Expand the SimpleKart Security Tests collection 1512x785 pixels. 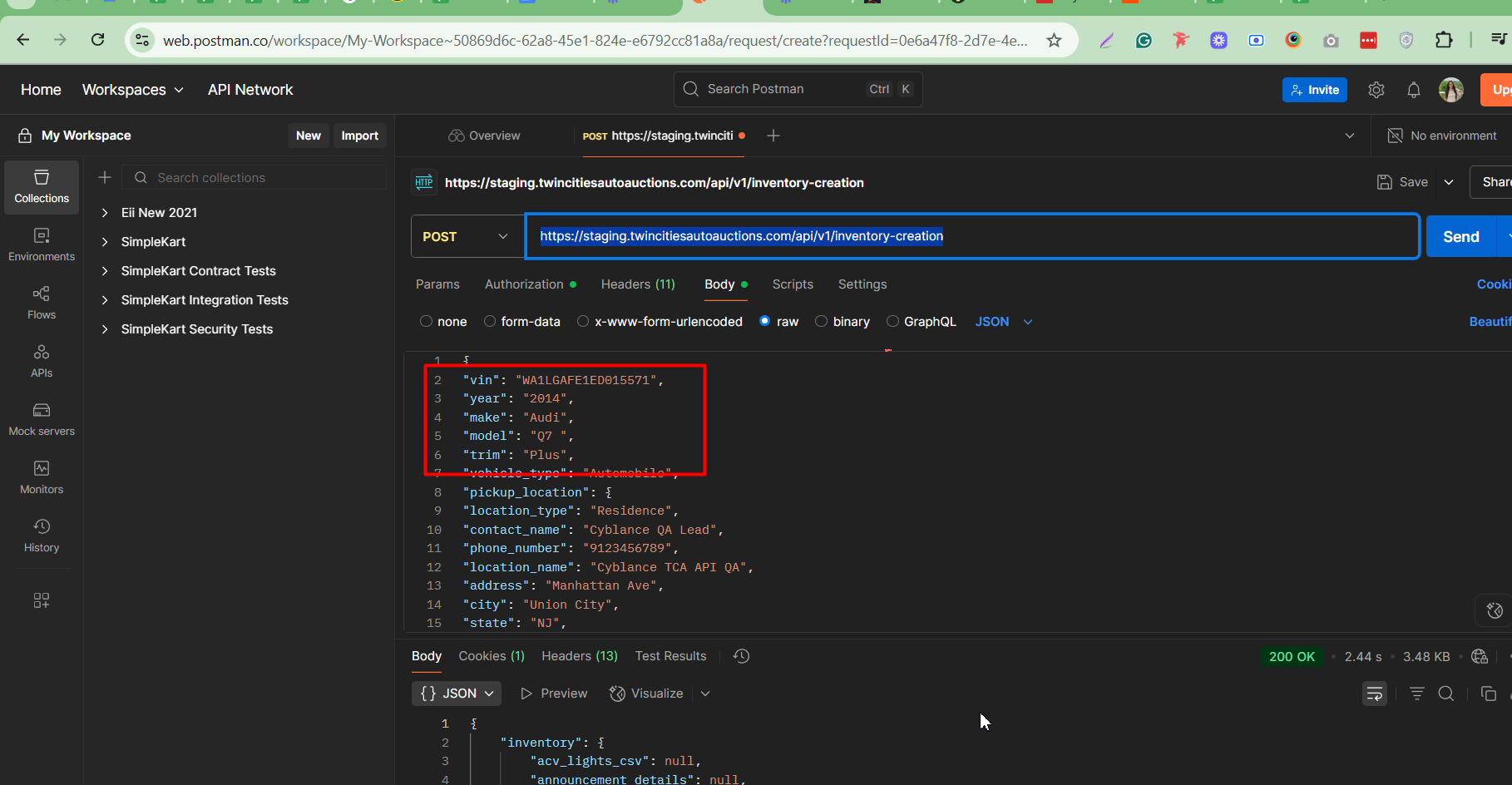105,329
